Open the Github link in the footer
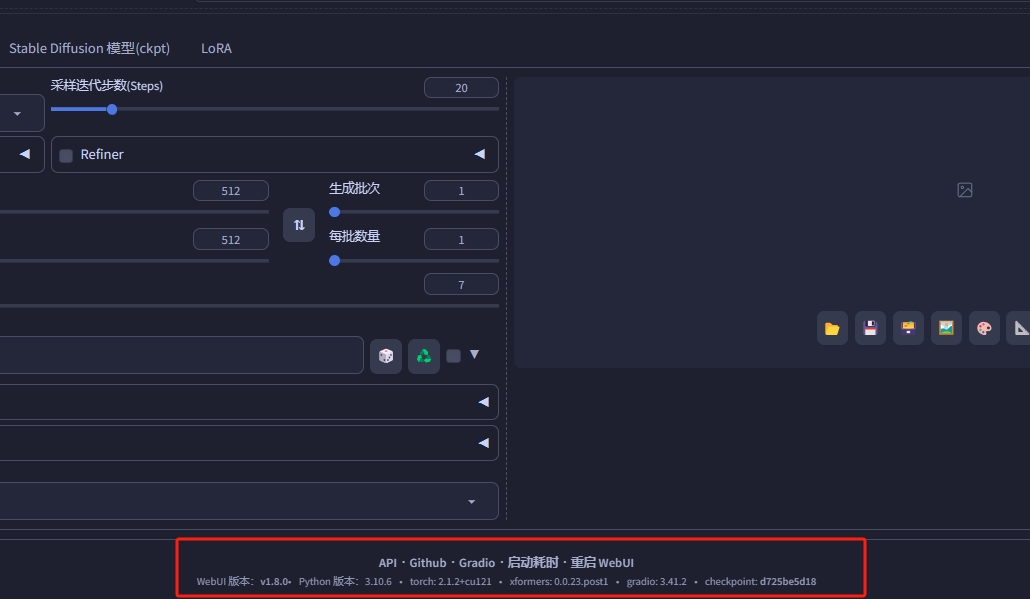Screen dimensions: 1030x599 427,562
